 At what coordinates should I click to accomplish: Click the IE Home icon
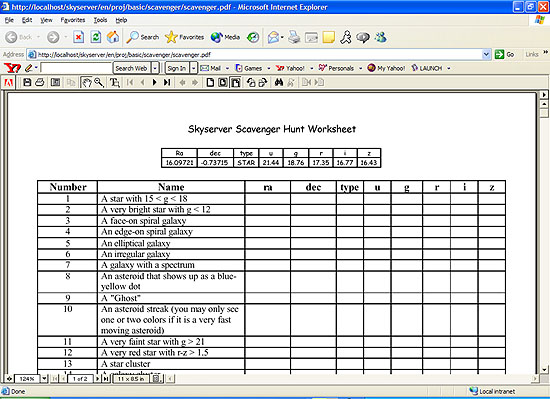113,37
